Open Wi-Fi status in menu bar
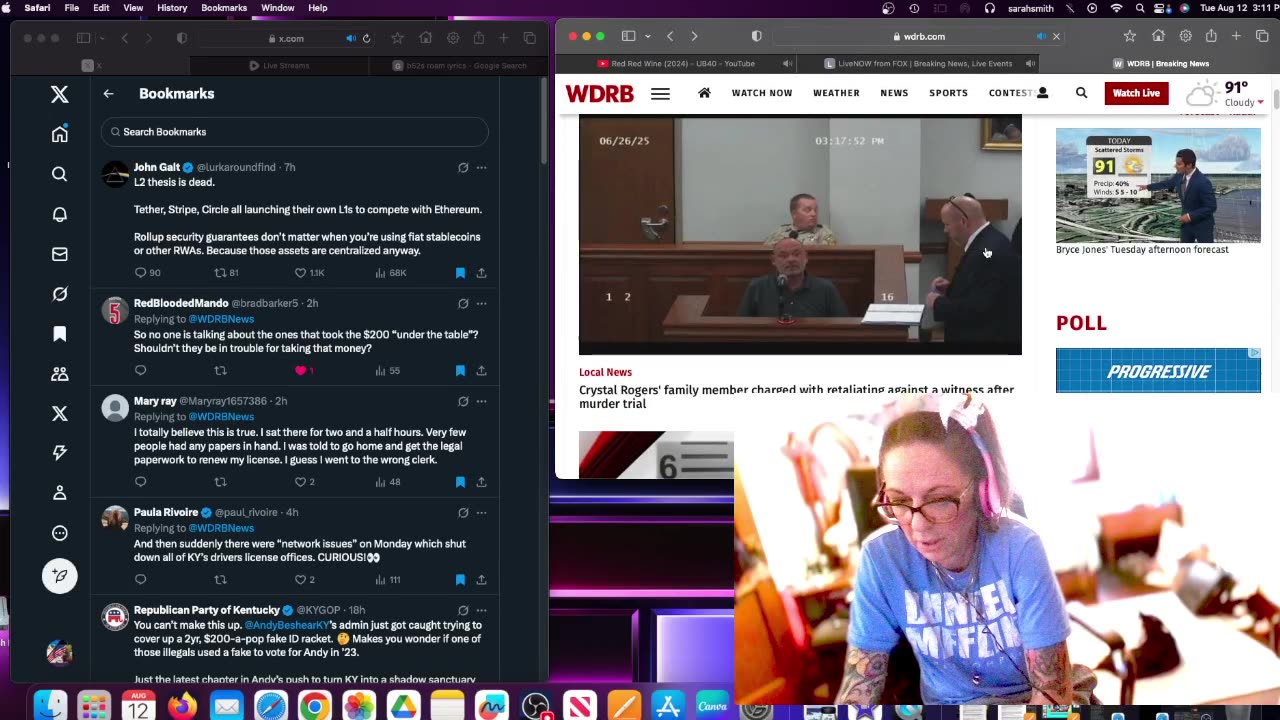 coord(1117,8)
